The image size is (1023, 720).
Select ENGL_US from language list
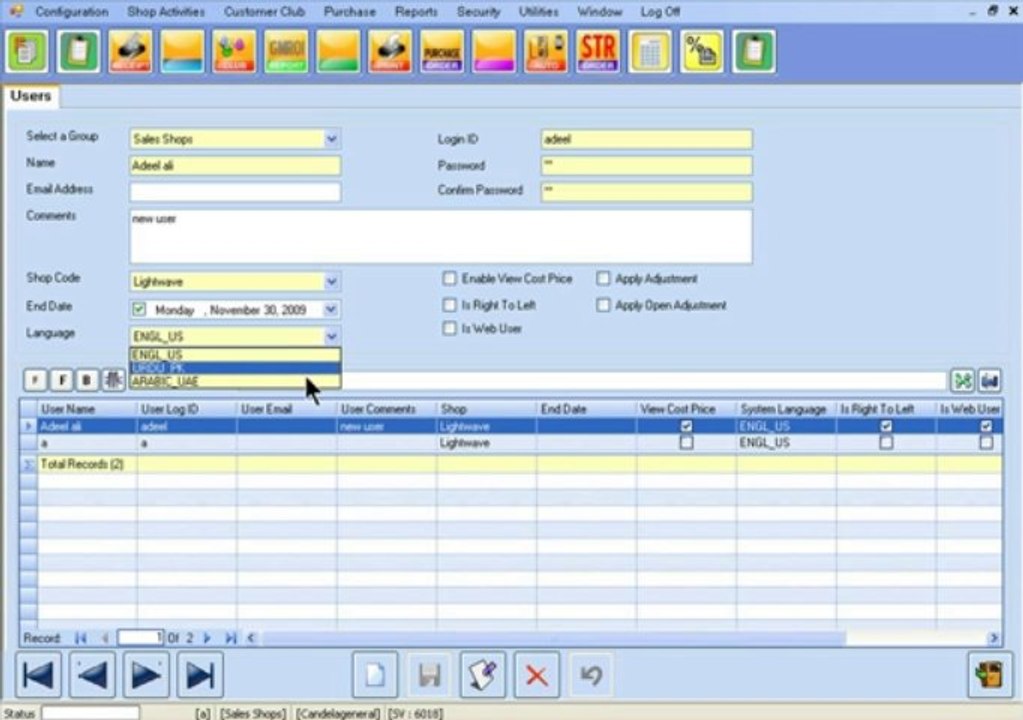click(235, 355)
